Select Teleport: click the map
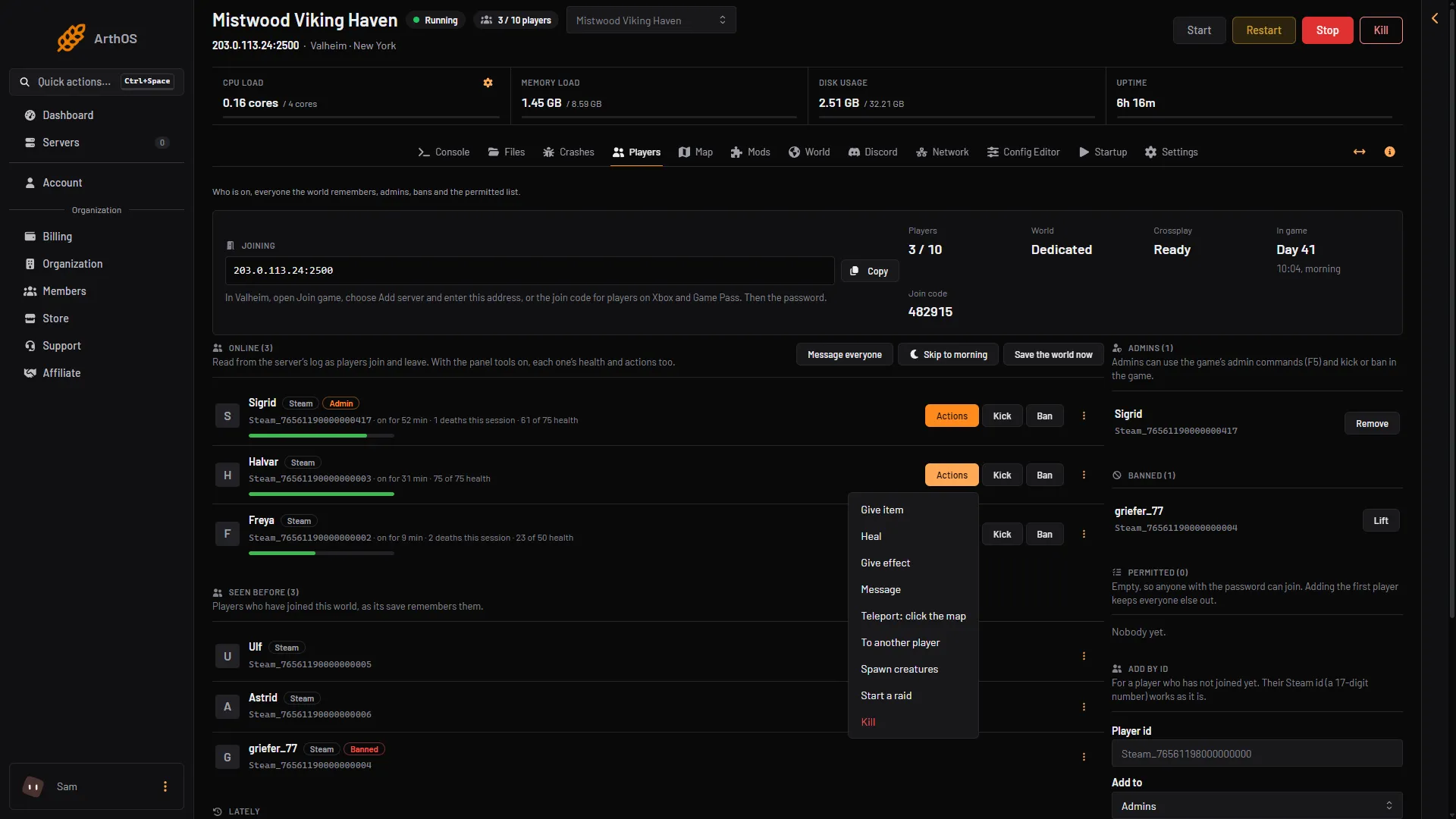 (x=913, y=617)
